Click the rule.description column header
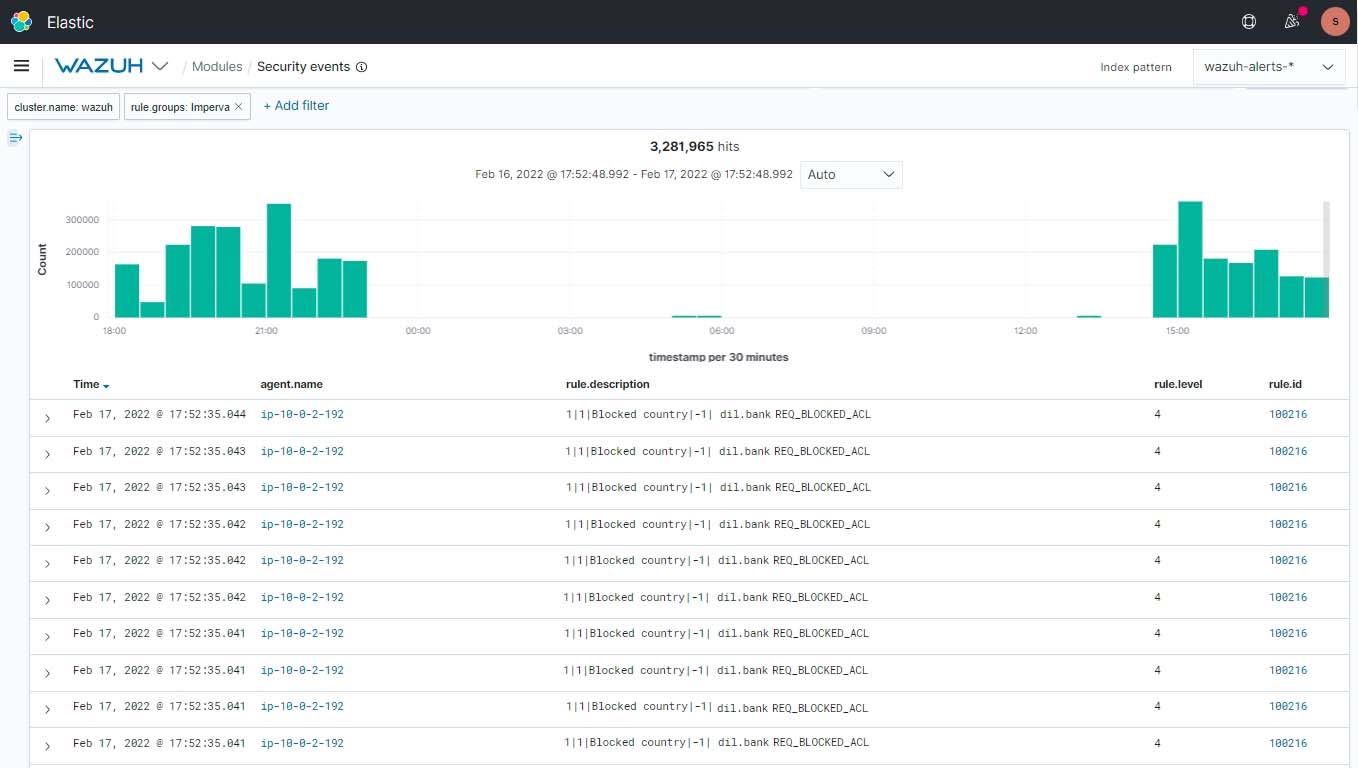Image resolution: width=1358 pixels, height=768 pixels. (608, 384)
